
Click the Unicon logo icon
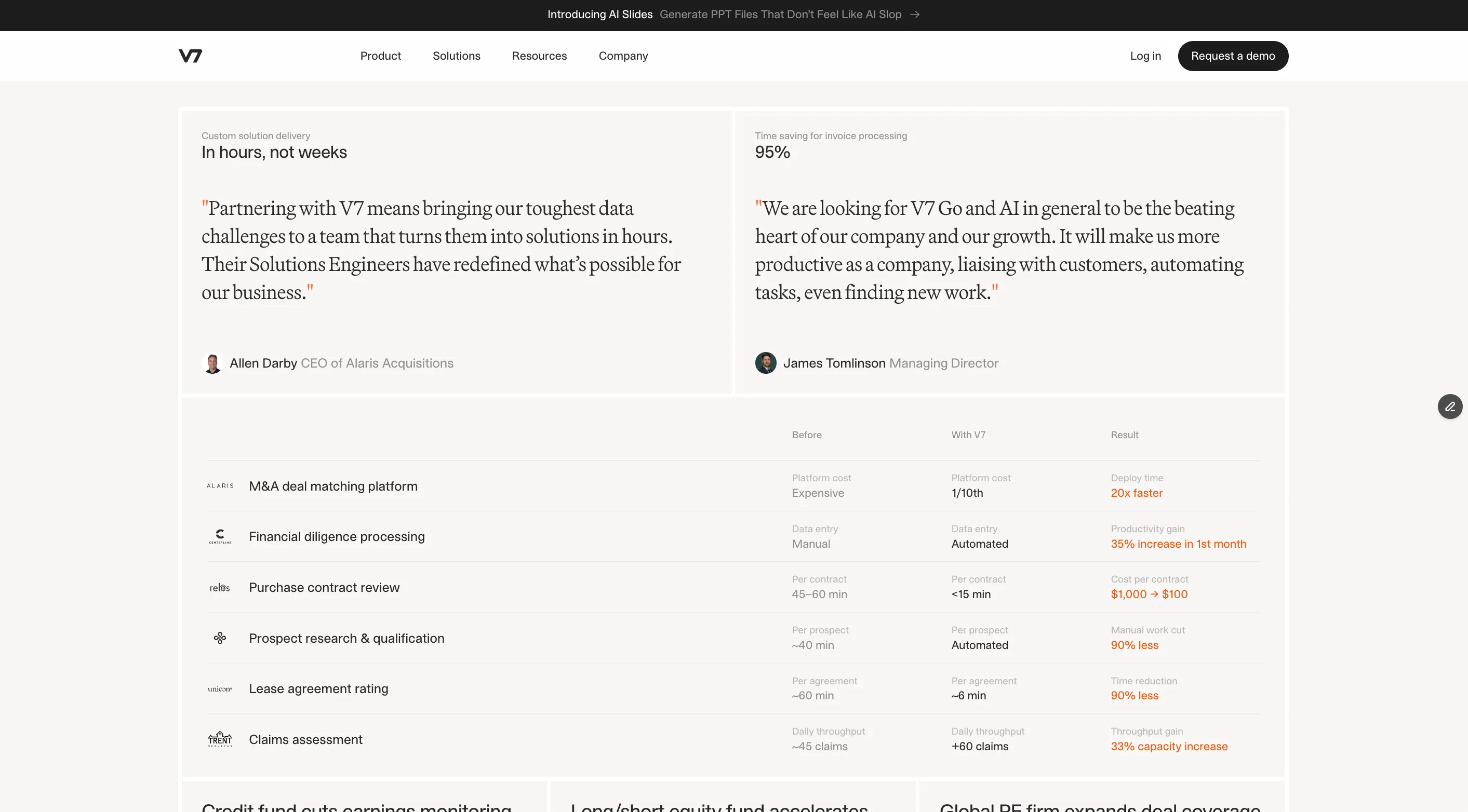tap(220, 689)
